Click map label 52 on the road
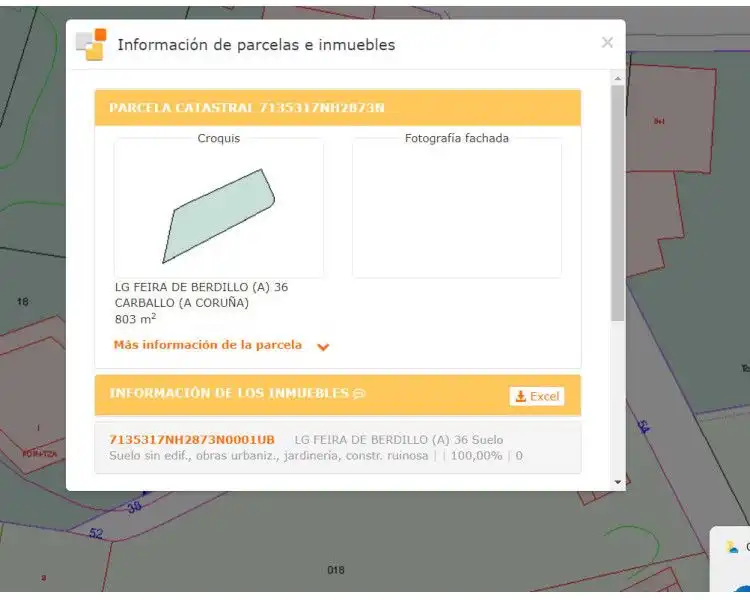Image resolution: width=750 pixels, height=600 pixels. tap(96, 533)
